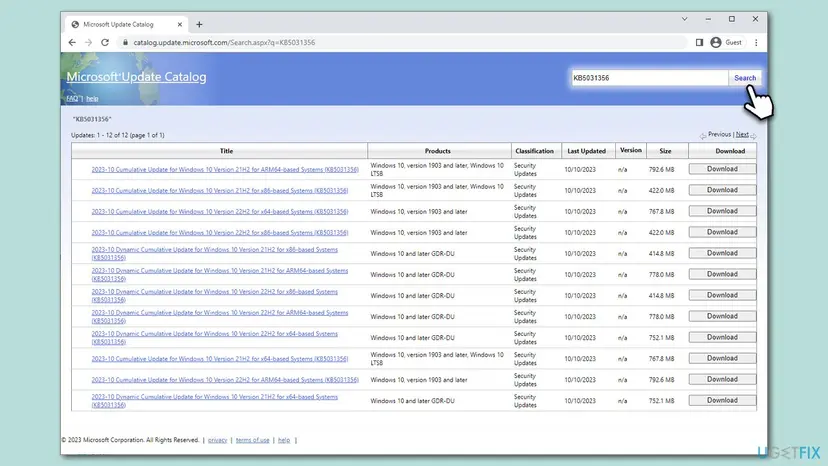The width and height of the screenshot is (828, 466).
Task: Download Cumulative Update 22H2 for x86
Action: [722, 232]
